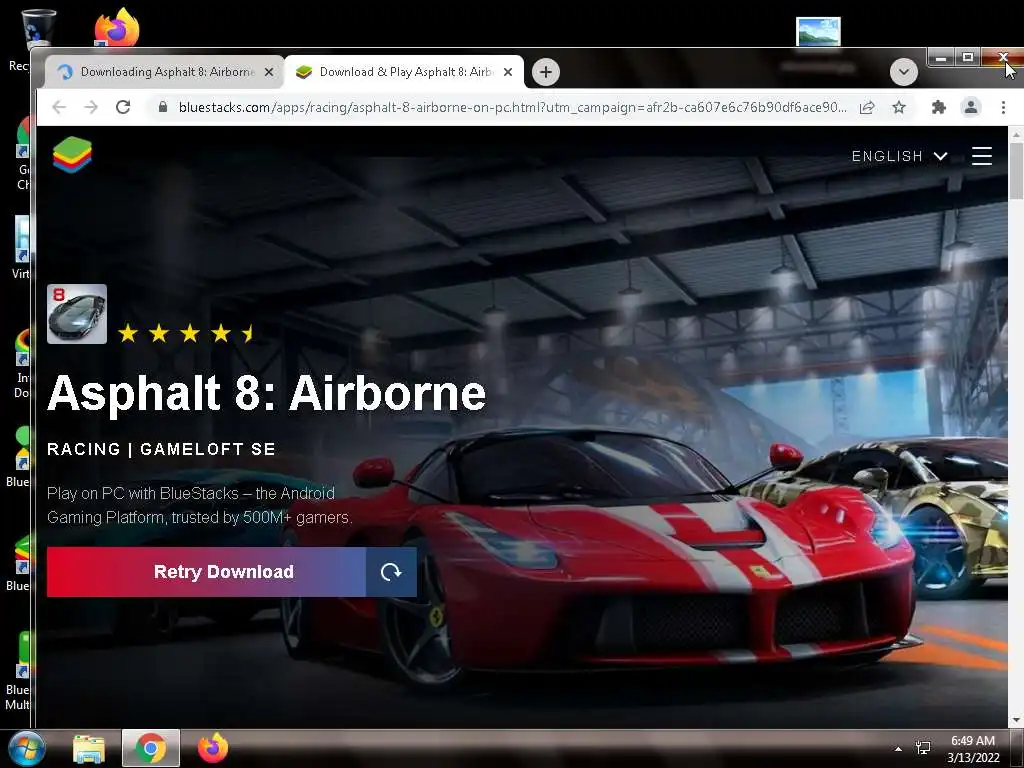This screenshot has height=768, width=1024.
Task: Show hidden system tray icons
Action: click(899, 749)
